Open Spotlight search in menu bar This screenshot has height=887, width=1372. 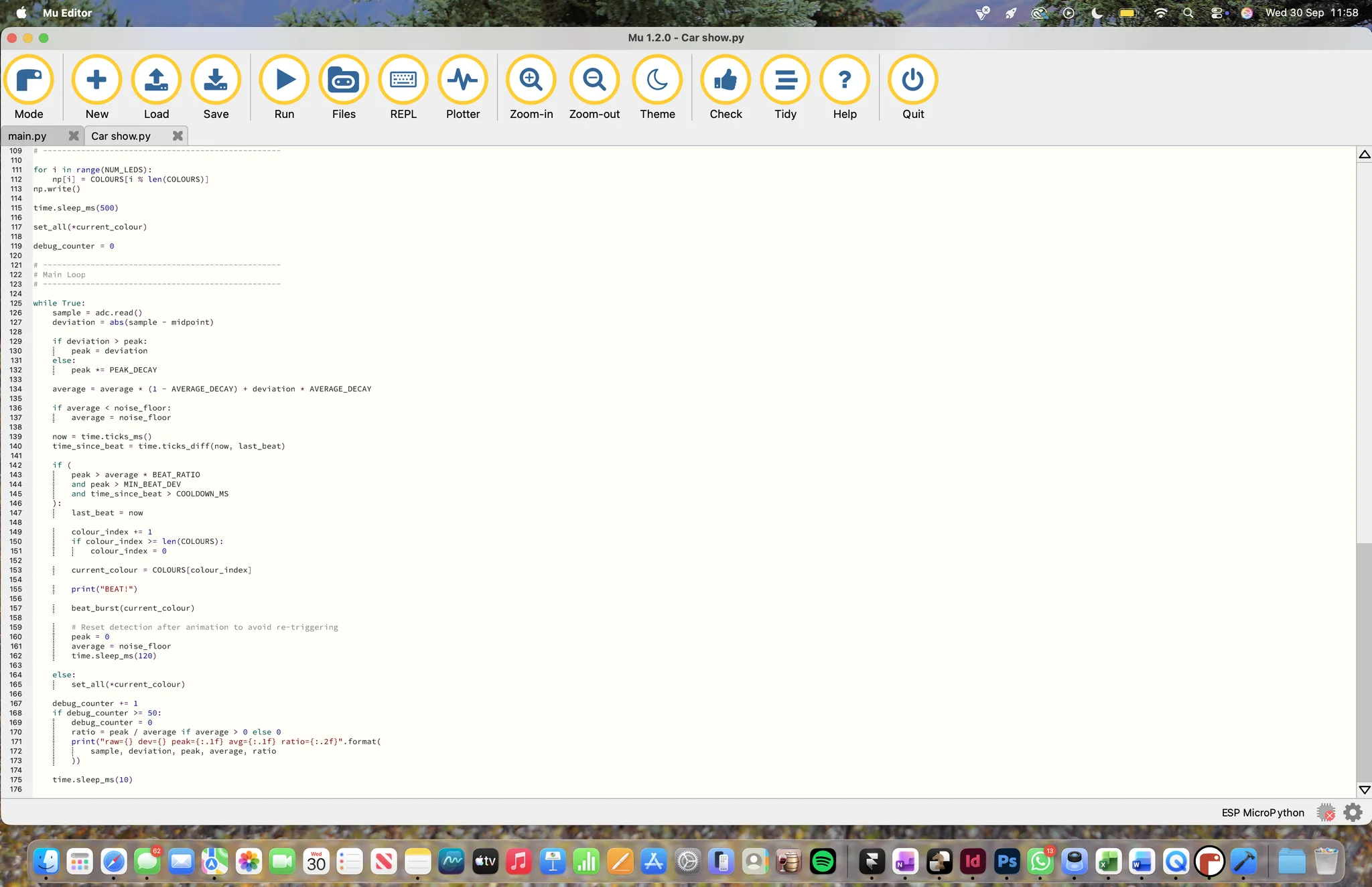pyautogui.click(x=1188, y=13)
